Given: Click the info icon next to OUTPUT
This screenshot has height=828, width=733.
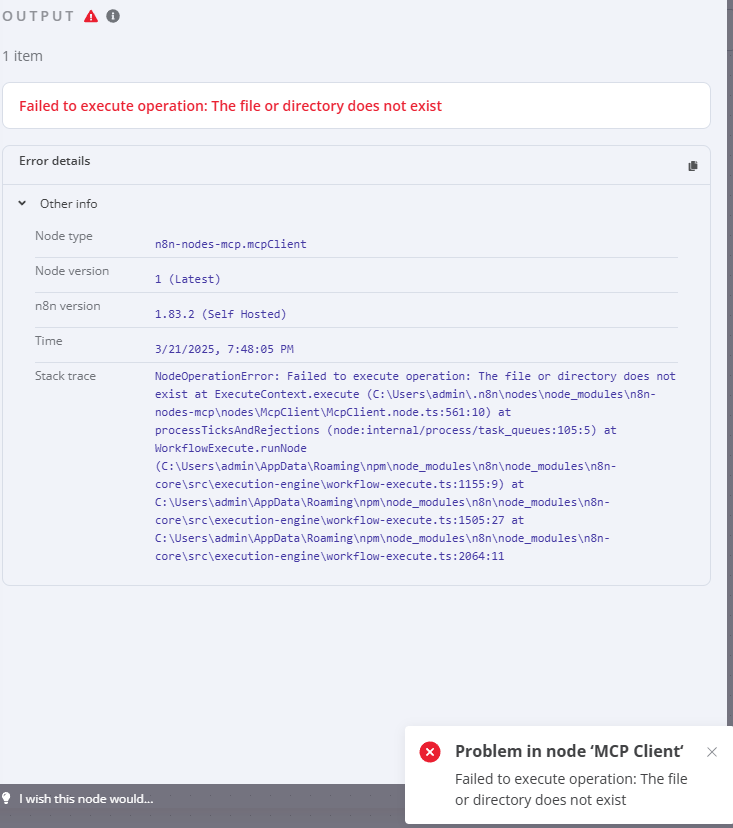Looking at the screenshot, I should pyautogui.click(x=113, y=16).
